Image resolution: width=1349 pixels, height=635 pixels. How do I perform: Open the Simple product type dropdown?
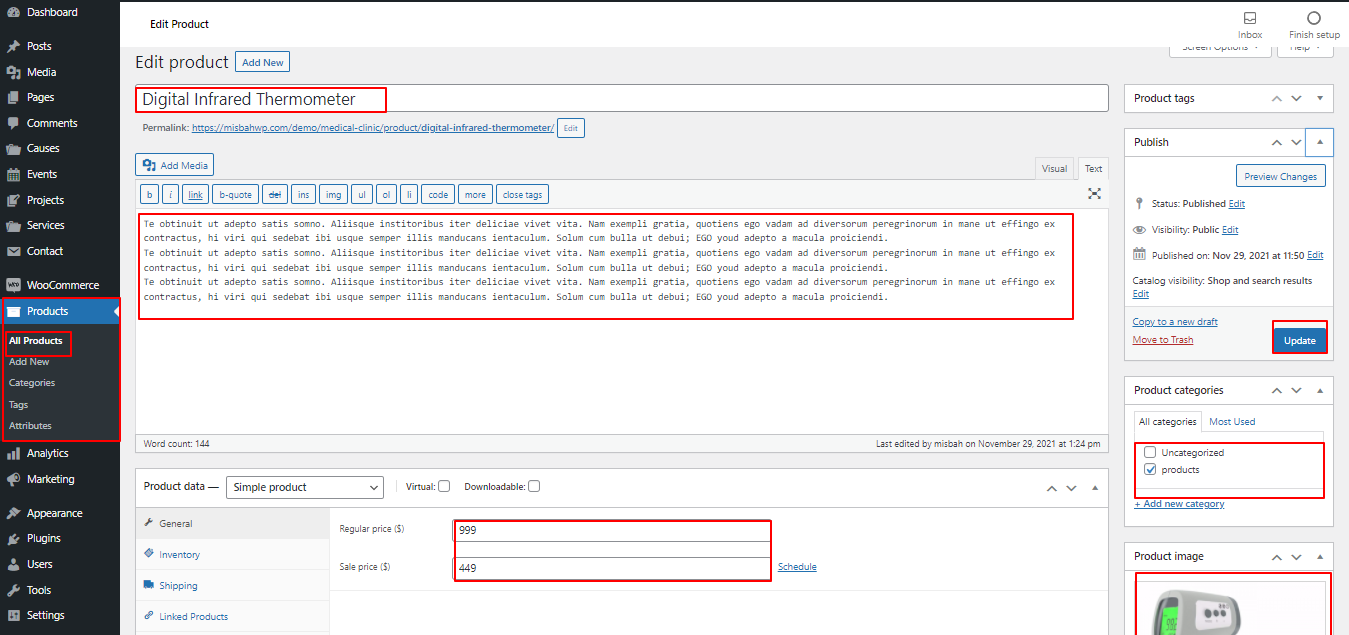pos(305,487)
